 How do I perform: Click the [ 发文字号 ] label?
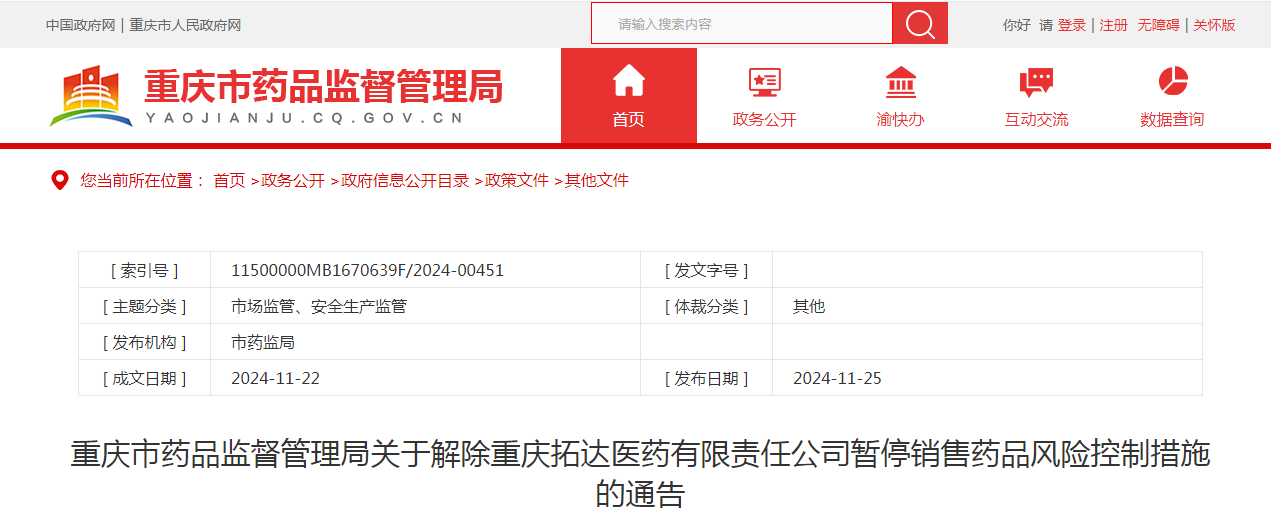(x=706, y=270)
